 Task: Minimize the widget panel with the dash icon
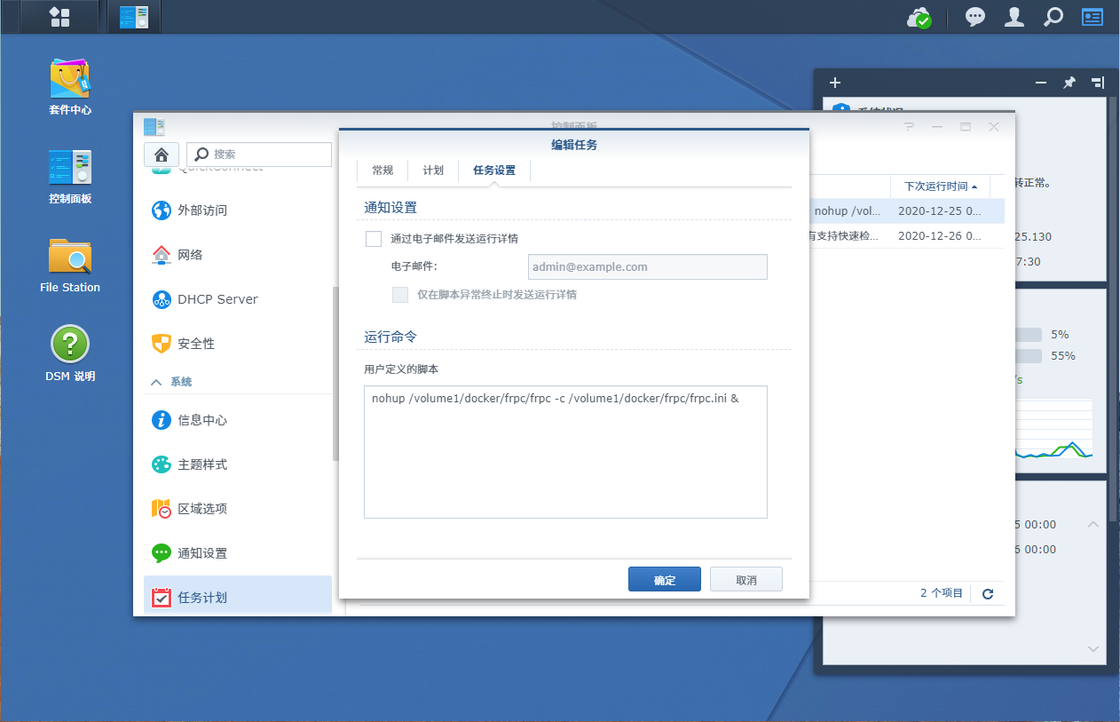[x=1041, y=83]
